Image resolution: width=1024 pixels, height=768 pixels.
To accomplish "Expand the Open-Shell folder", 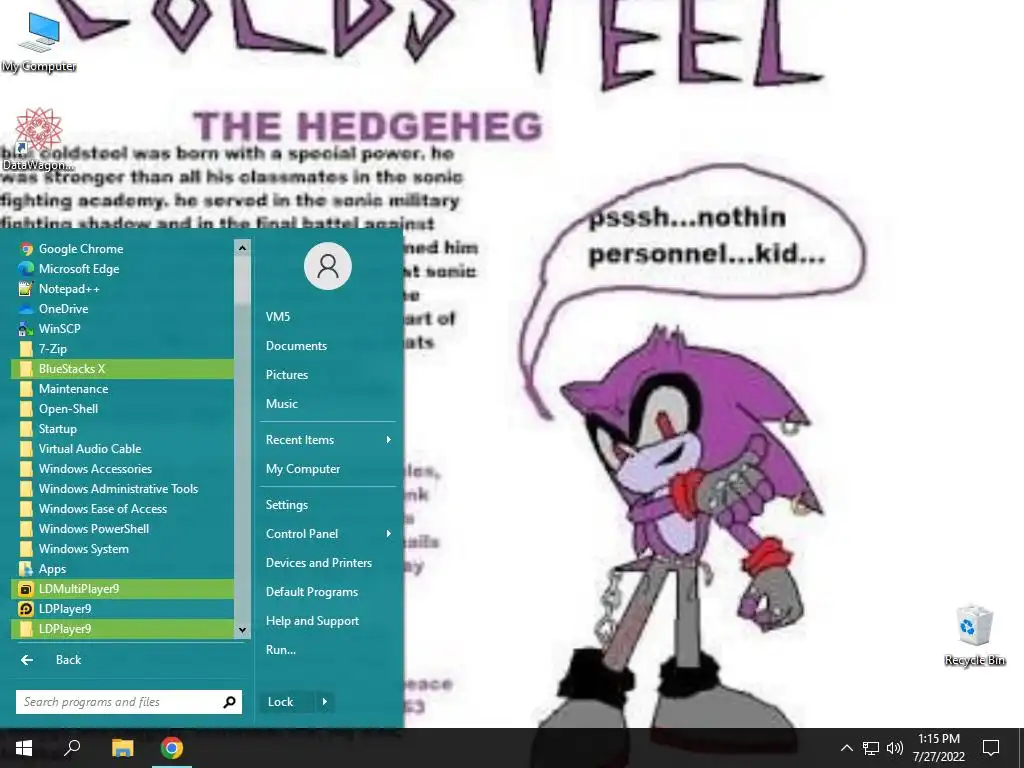I will (x=122, y=409).
